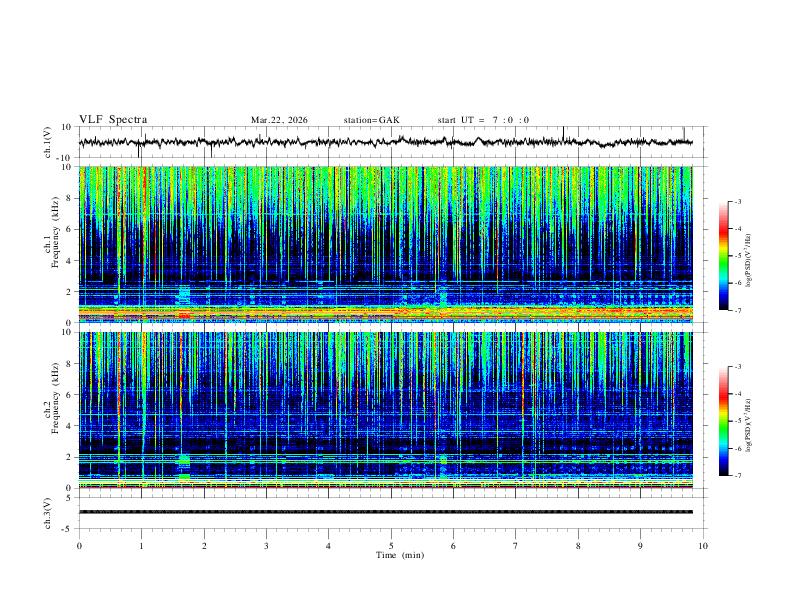Click the "2" minute tick label
This screenshot has width=792, height=612.
tap(205, 546)
